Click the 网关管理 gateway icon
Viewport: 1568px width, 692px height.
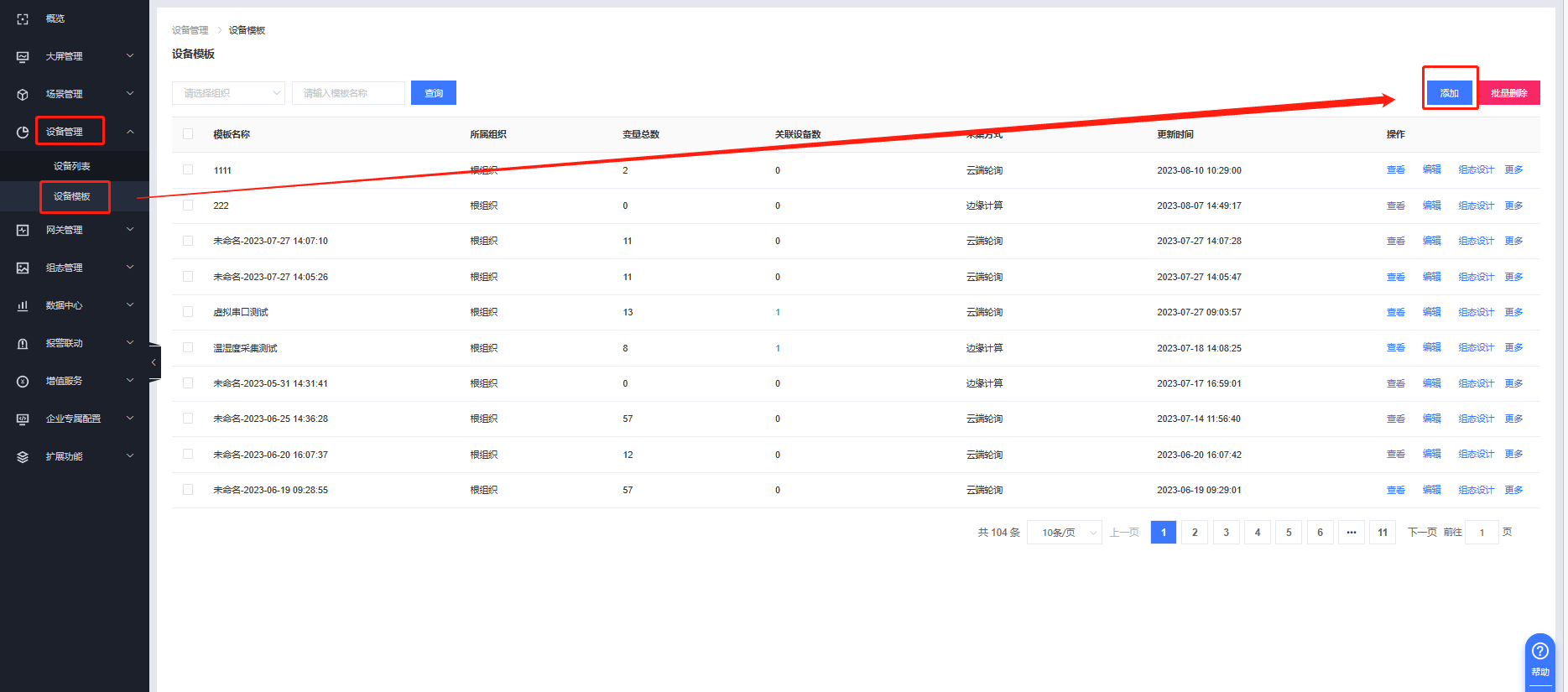23,230
